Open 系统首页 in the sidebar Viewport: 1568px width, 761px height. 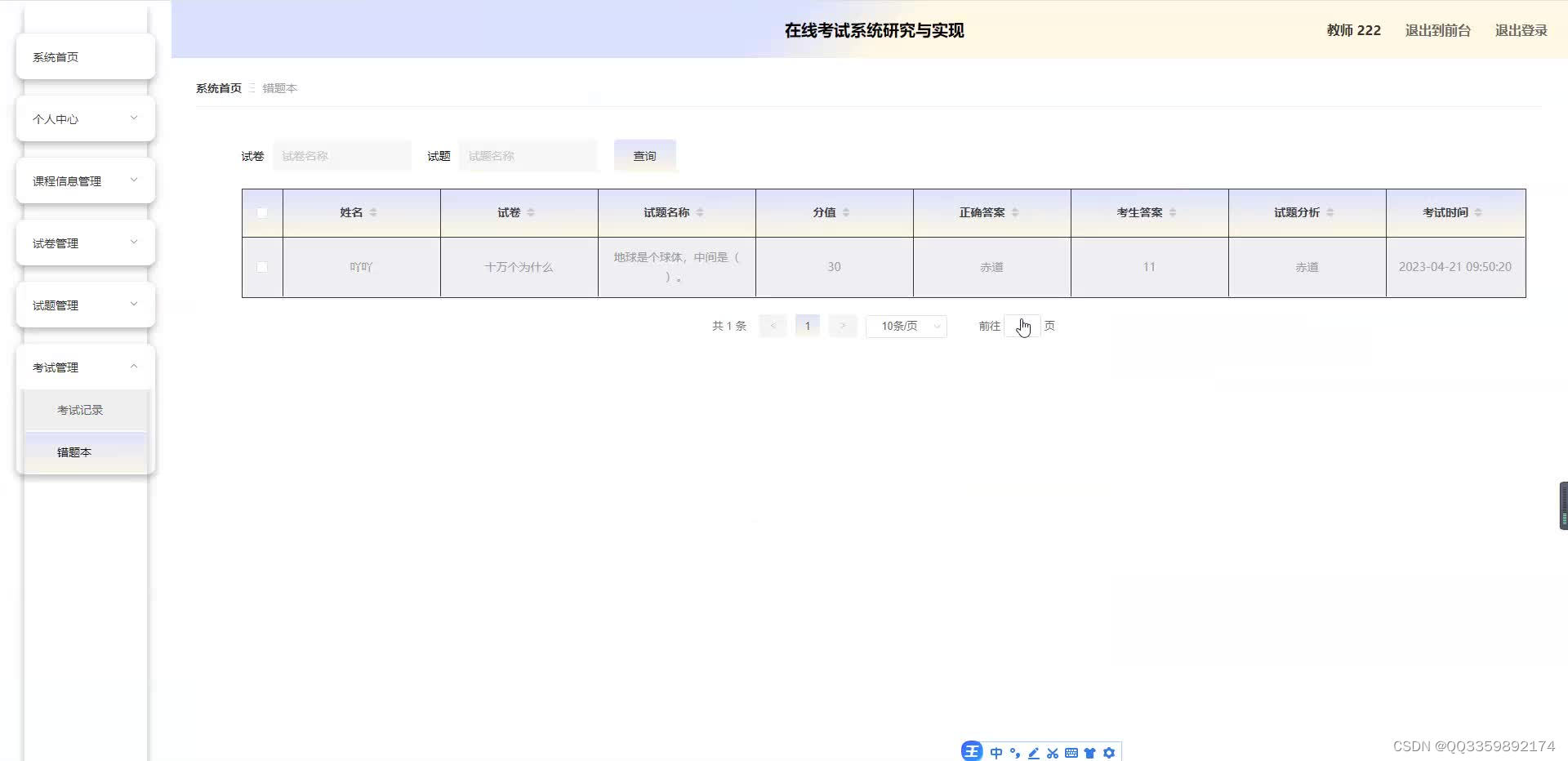86,57
